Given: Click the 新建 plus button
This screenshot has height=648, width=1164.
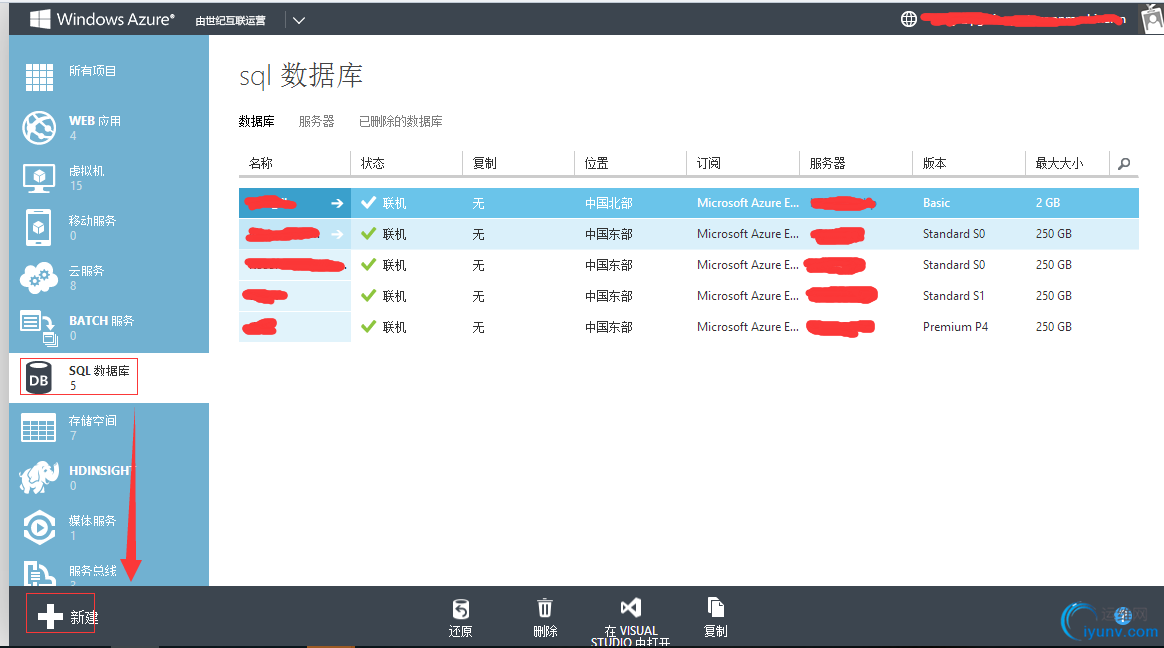Looking at the screenshot, I should 61,613.
